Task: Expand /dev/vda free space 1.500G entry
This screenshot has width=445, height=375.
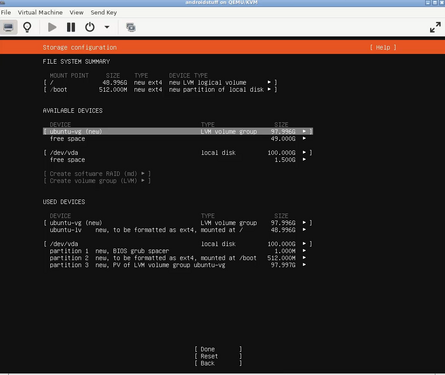Action: point(178,160)
